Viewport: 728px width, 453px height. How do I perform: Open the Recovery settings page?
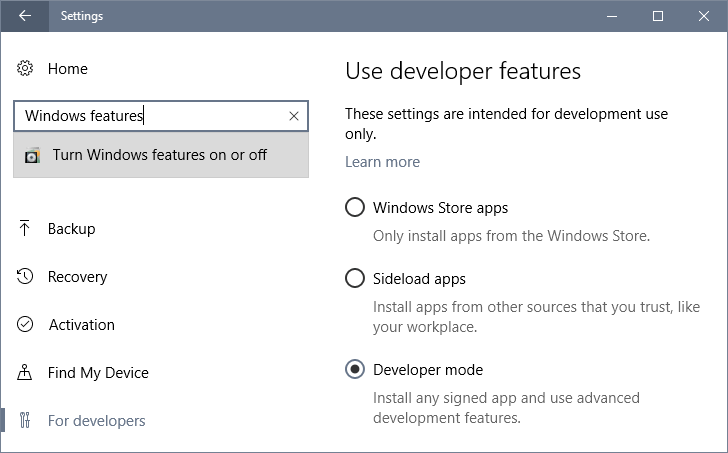click(x=78, y=277)
